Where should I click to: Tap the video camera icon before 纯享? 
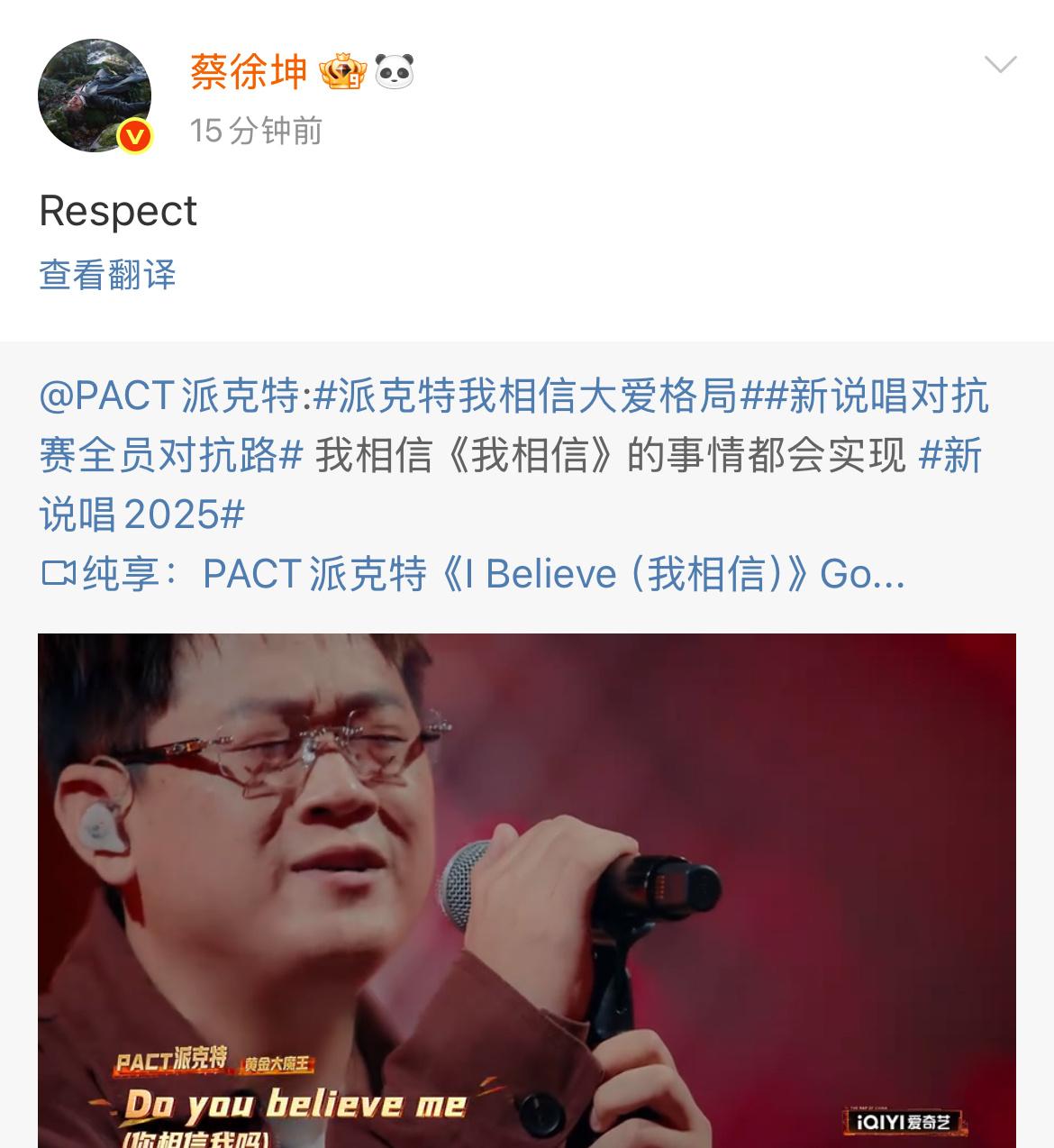(x=59, y=573)
